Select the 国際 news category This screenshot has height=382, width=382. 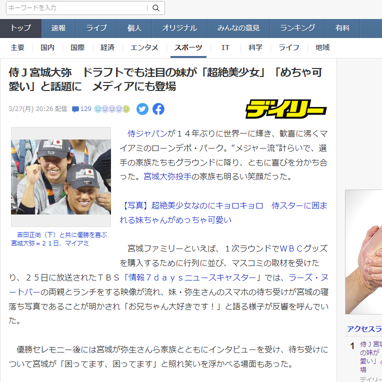tap(77, 48)
